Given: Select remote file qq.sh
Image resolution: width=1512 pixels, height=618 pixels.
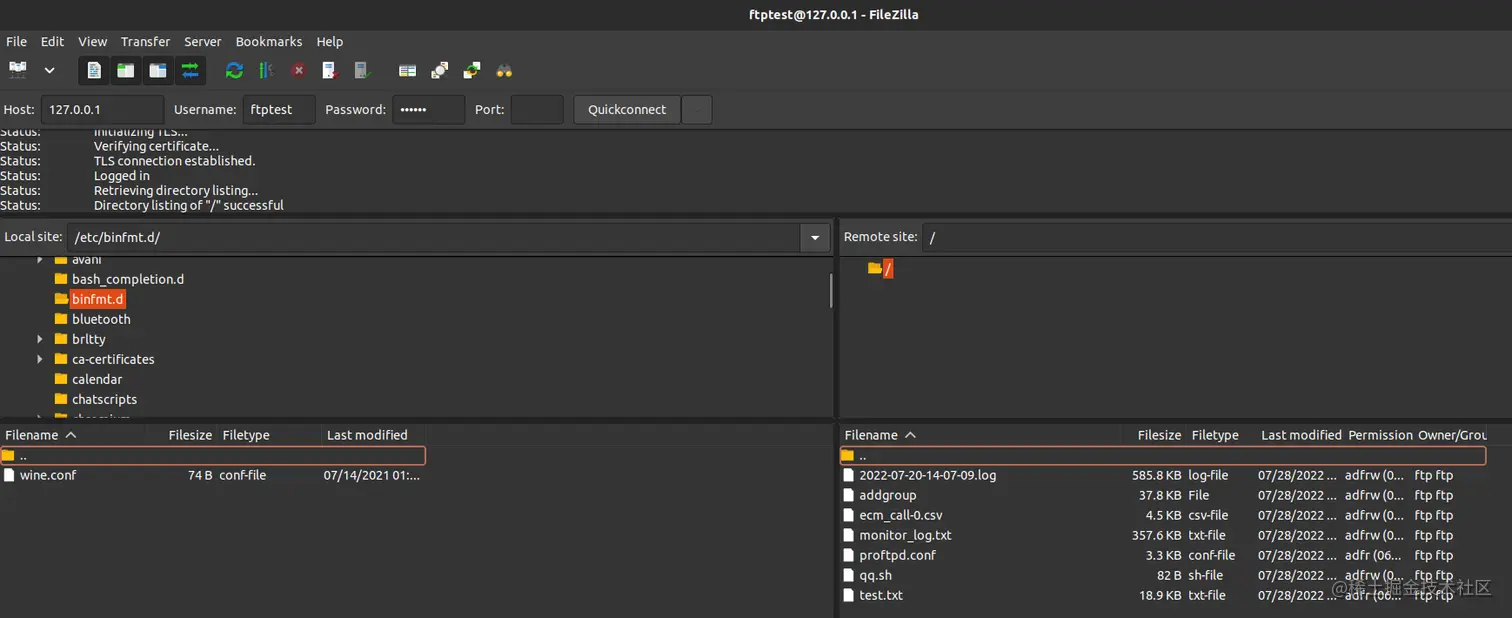Looking at the screenshot, I should click(x=1163, y=575).
